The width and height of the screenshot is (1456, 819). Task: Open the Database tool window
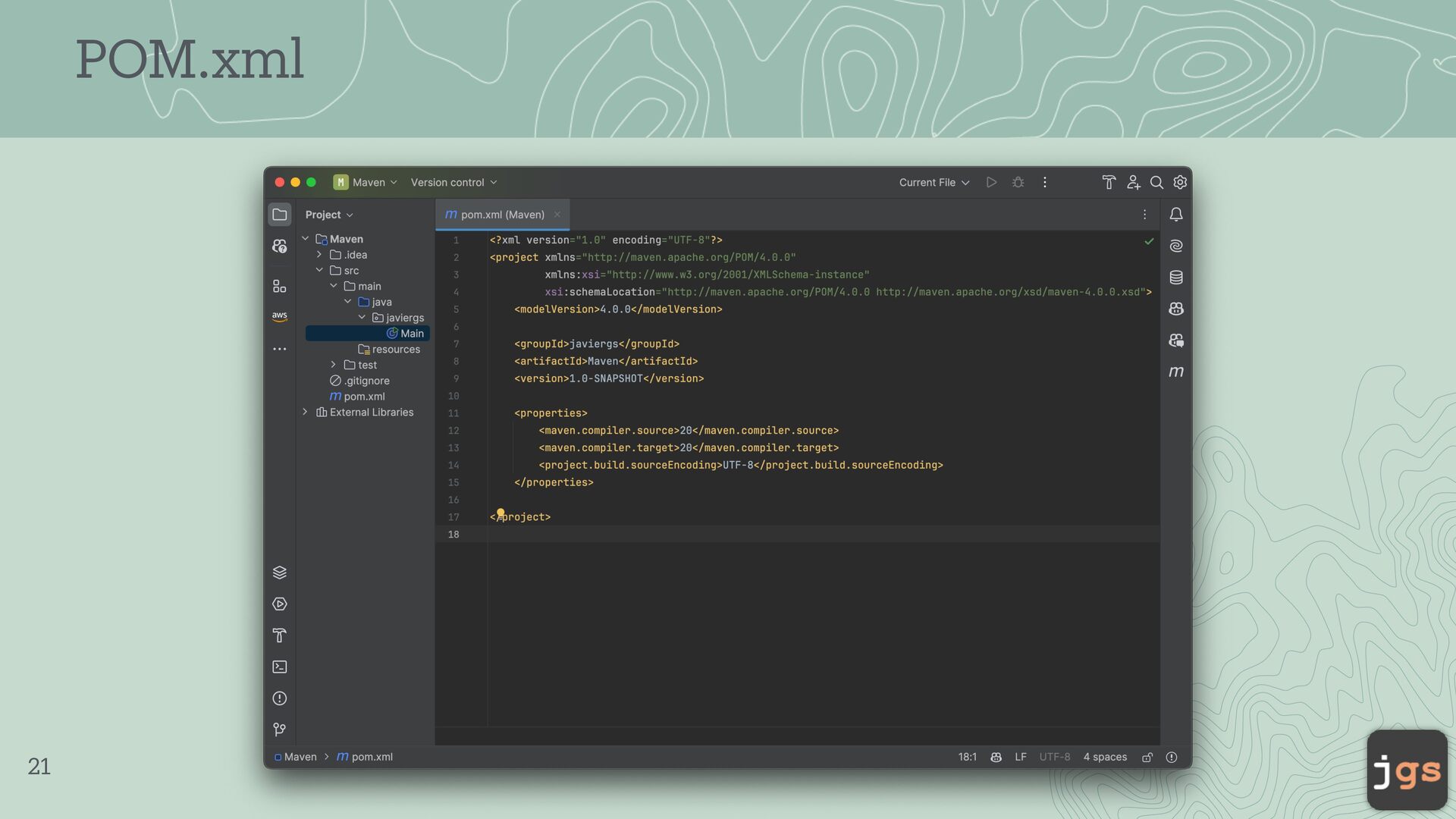1176,278
